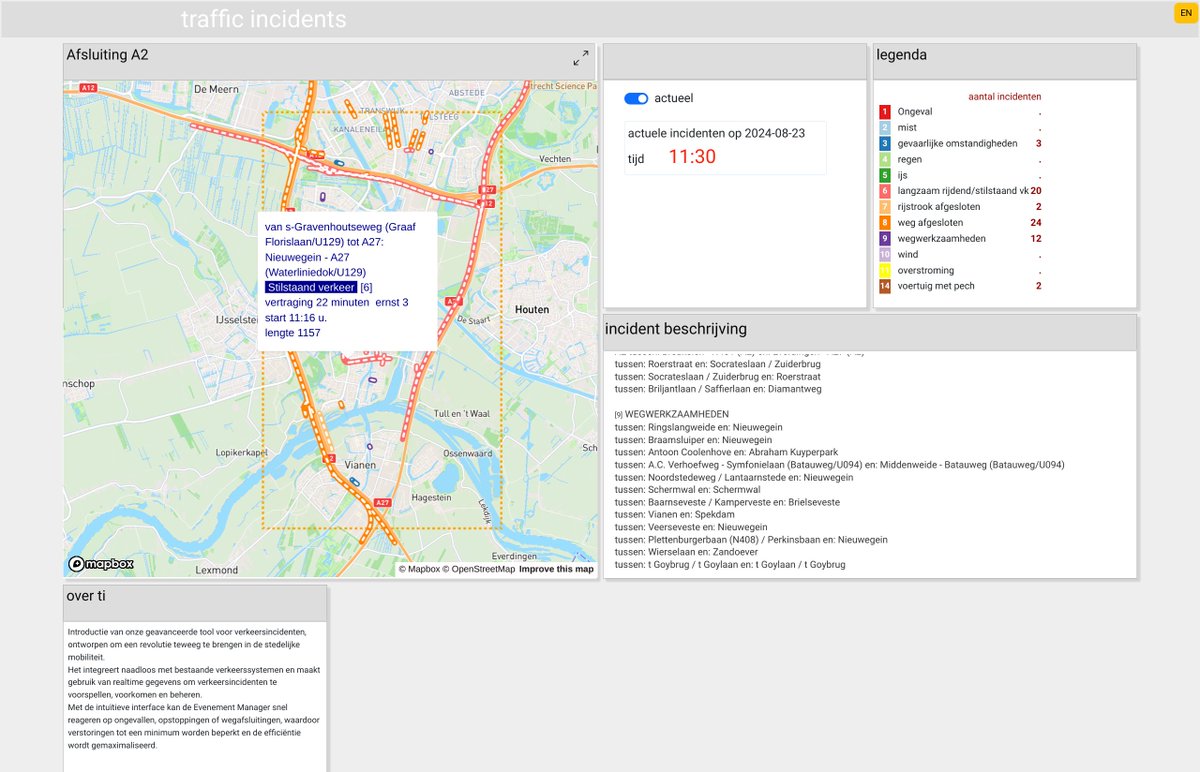Click the Baarnseveste / Kamperveste row
The width and height of the screenshot is (1200, 772).
(x=727, y=503)
